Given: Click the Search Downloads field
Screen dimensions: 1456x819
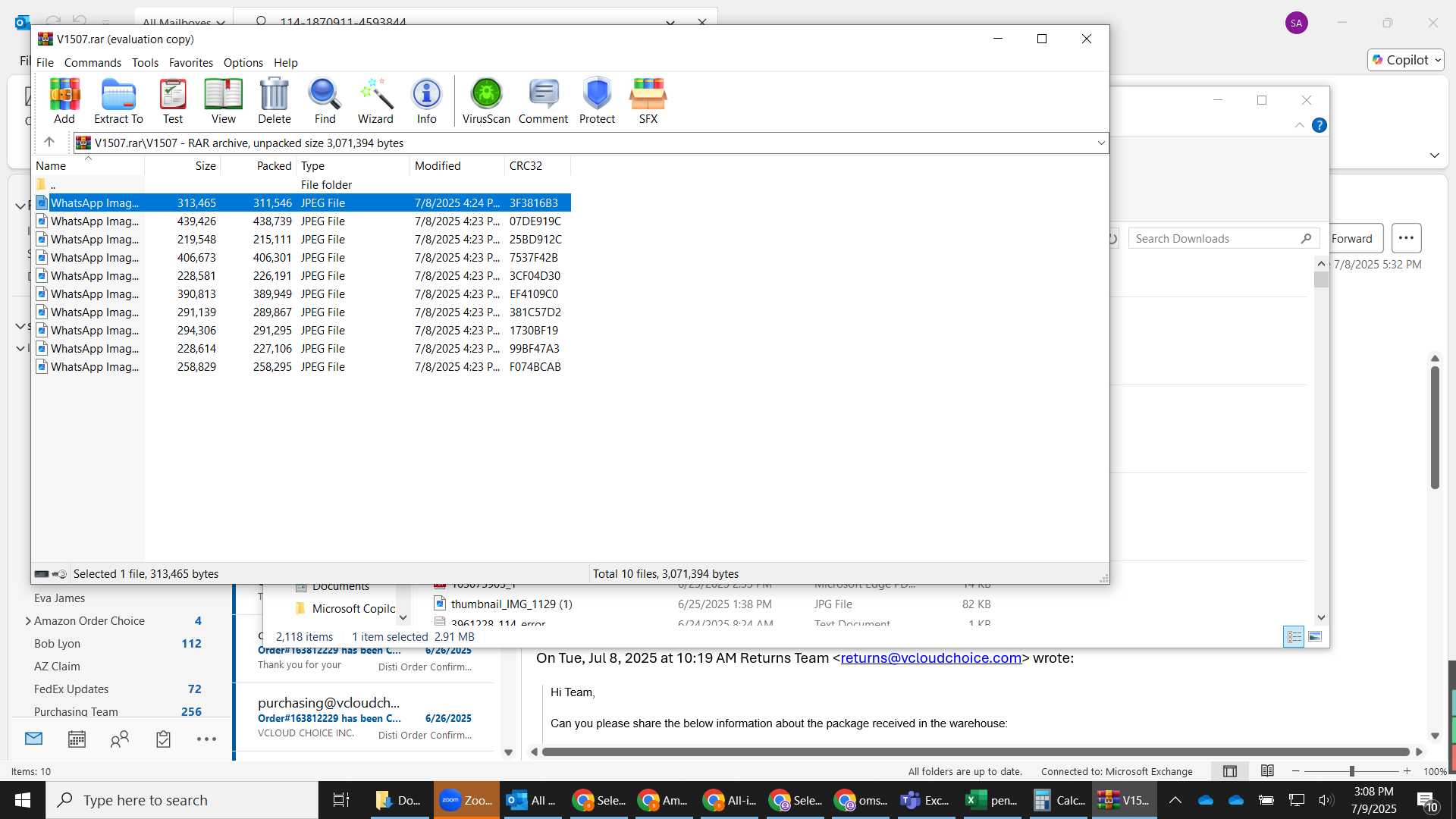Looking at the screenshot, I should pos(1223,238).
